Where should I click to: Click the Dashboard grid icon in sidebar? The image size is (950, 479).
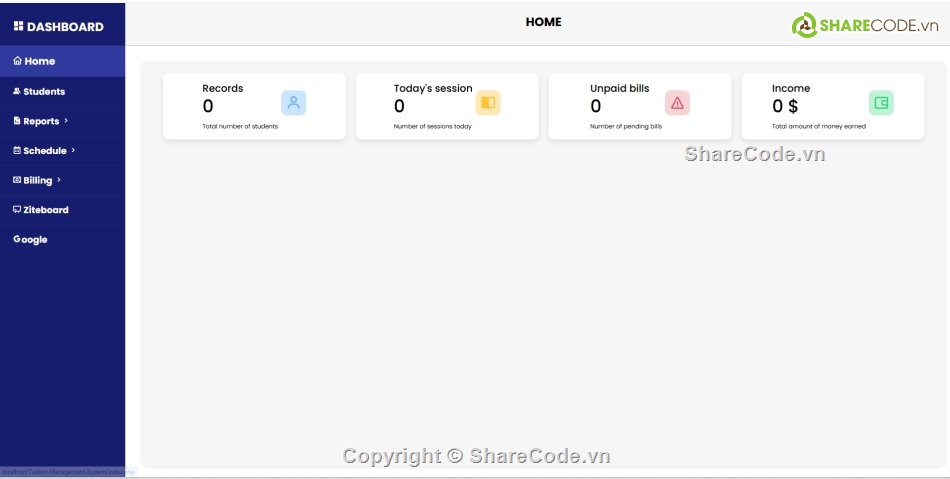pyautogui.click(x=18, y=26)
